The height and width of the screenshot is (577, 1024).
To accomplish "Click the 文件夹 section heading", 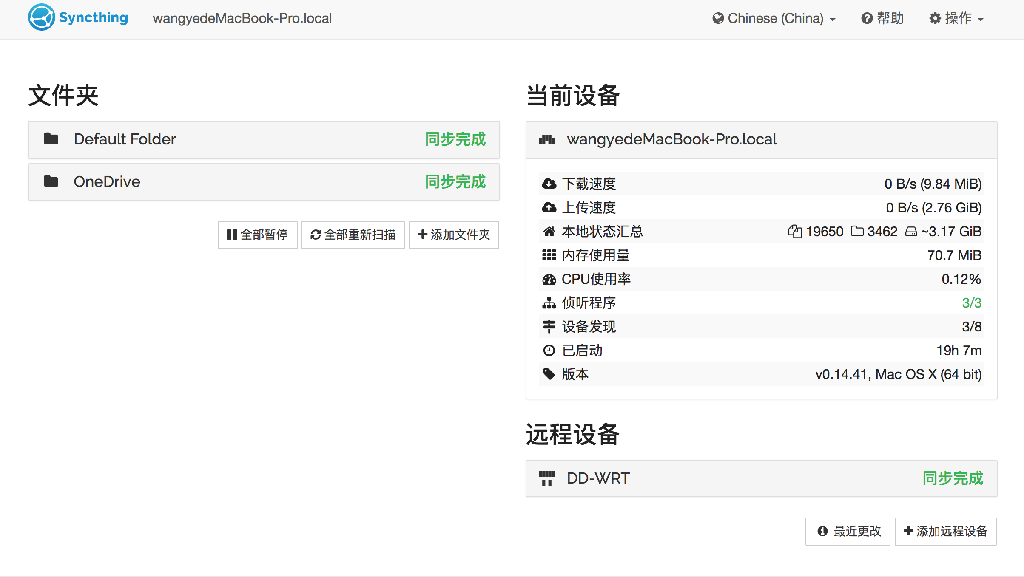I will point(63,95).
